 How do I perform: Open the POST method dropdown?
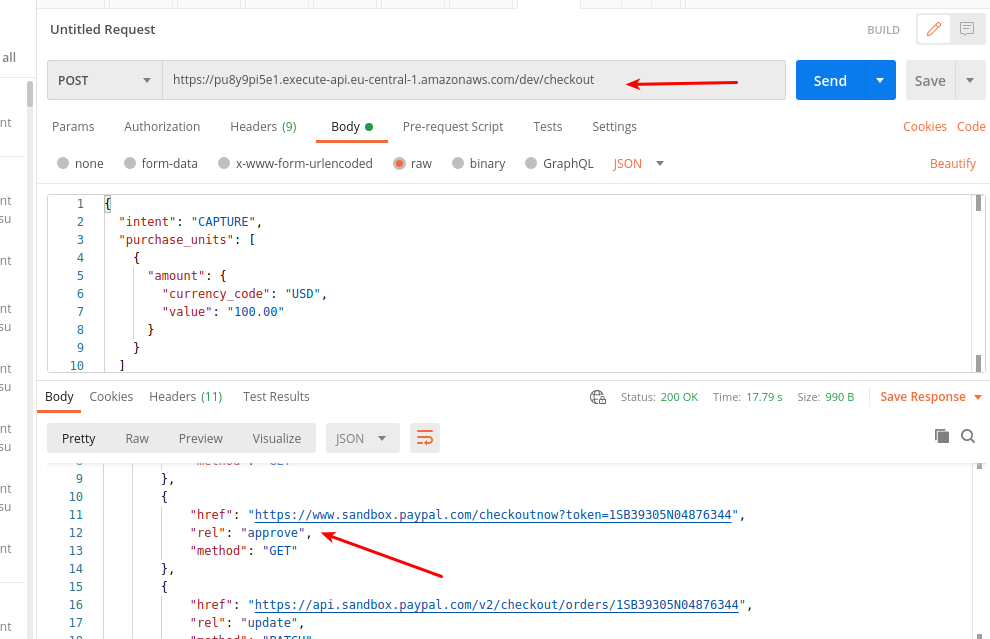[x=105, y=80]
